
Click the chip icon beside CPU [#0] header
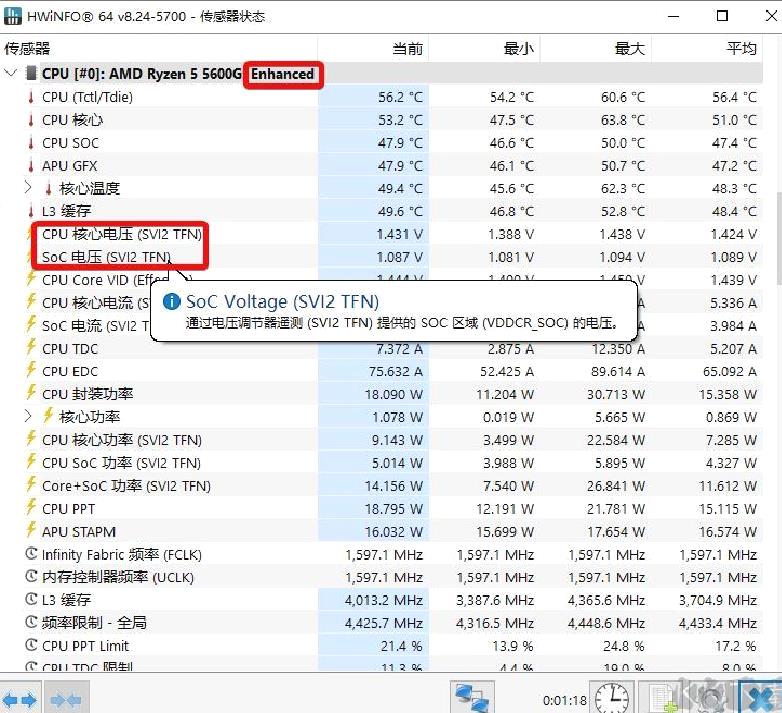(31, 73)
